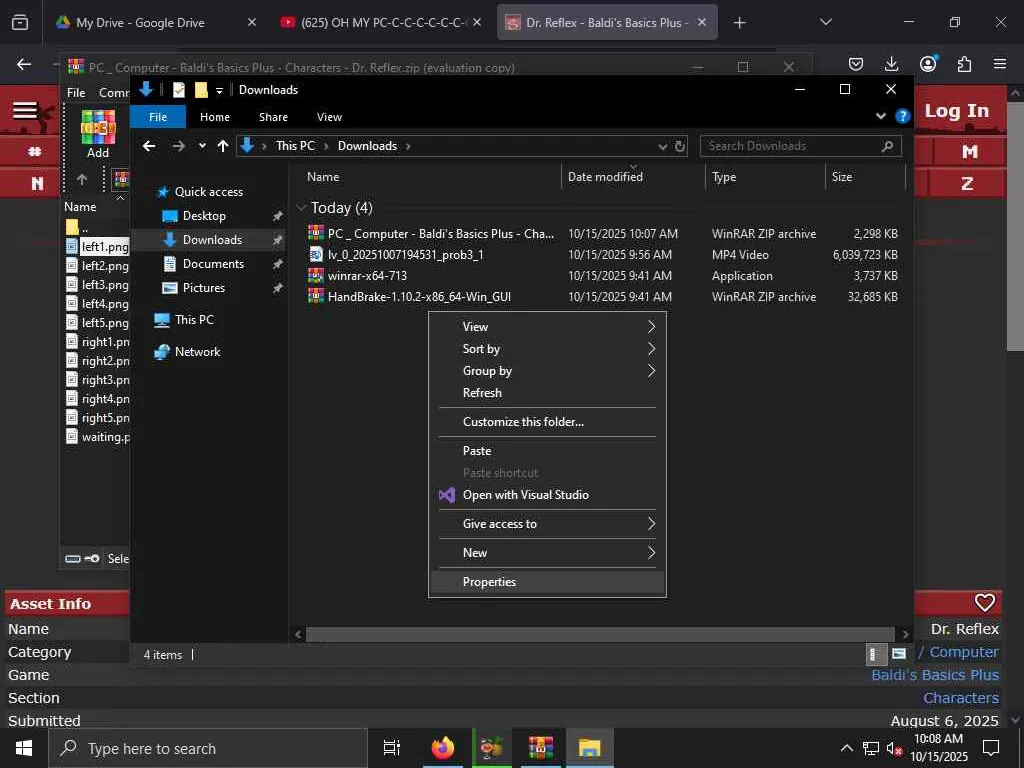
Task: Choose Paste in the context menu
Action: (x=547, y=451)
